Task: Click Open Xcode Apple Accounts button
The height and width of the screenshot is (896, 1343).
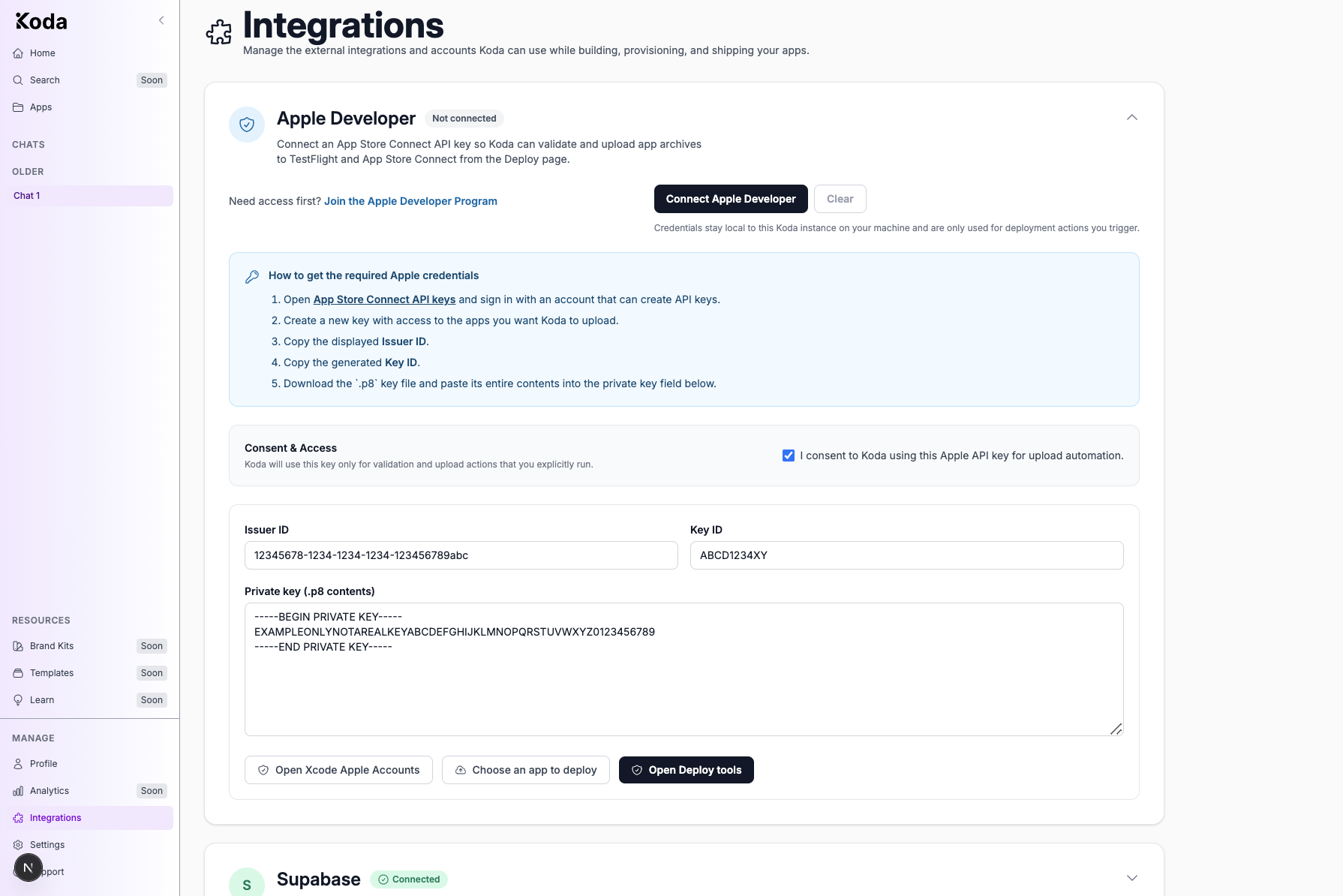Action: click(x=338, y=770)
